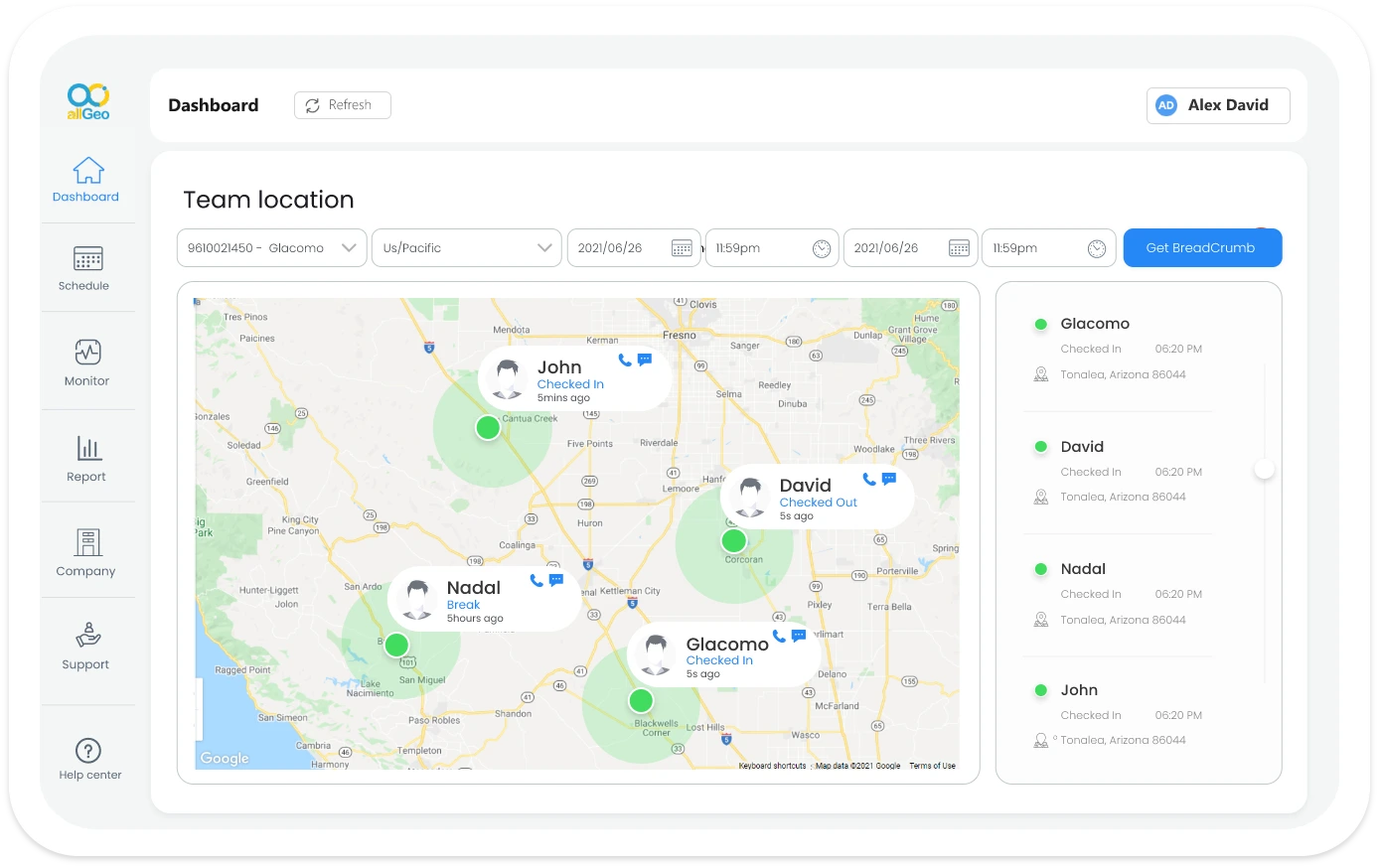Open the start time clock icon

click(x=822, y=248)
